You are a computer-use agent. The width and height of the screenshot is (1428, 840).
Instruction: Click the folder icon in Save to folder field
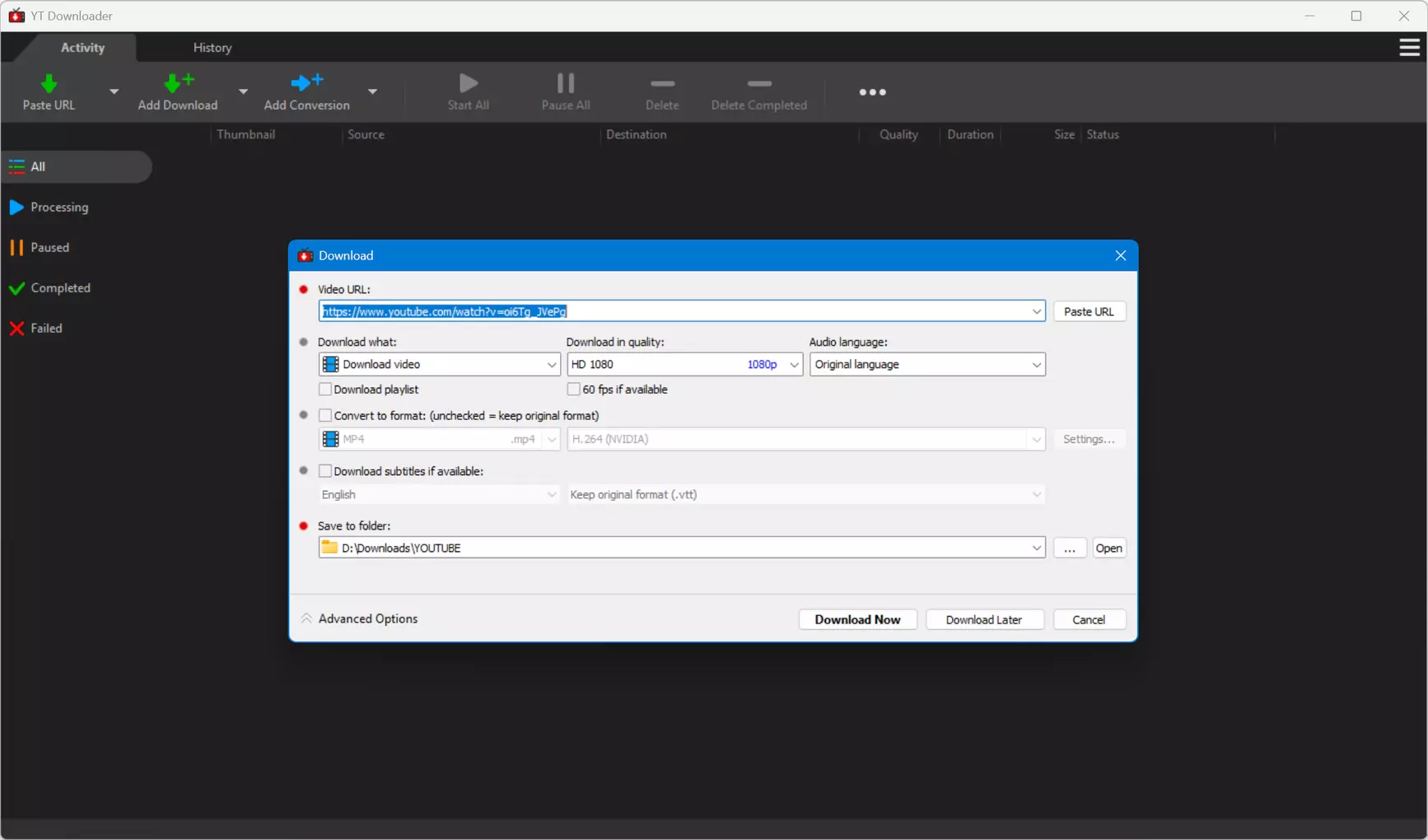click(x=329, y=548)
